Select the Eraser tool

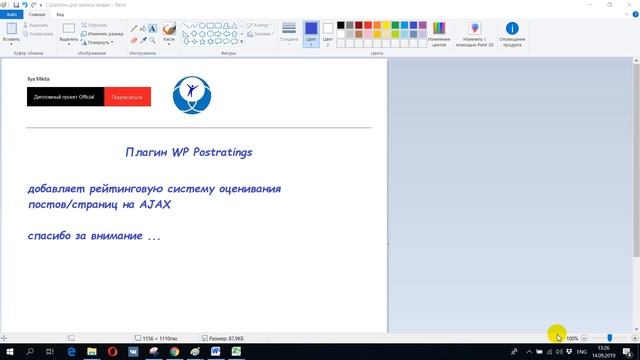[x=134, y=40]
